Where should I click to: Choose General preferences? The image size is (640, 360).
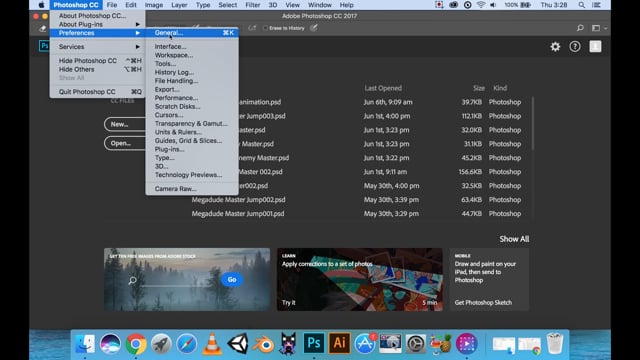click(x=192, y=33)
